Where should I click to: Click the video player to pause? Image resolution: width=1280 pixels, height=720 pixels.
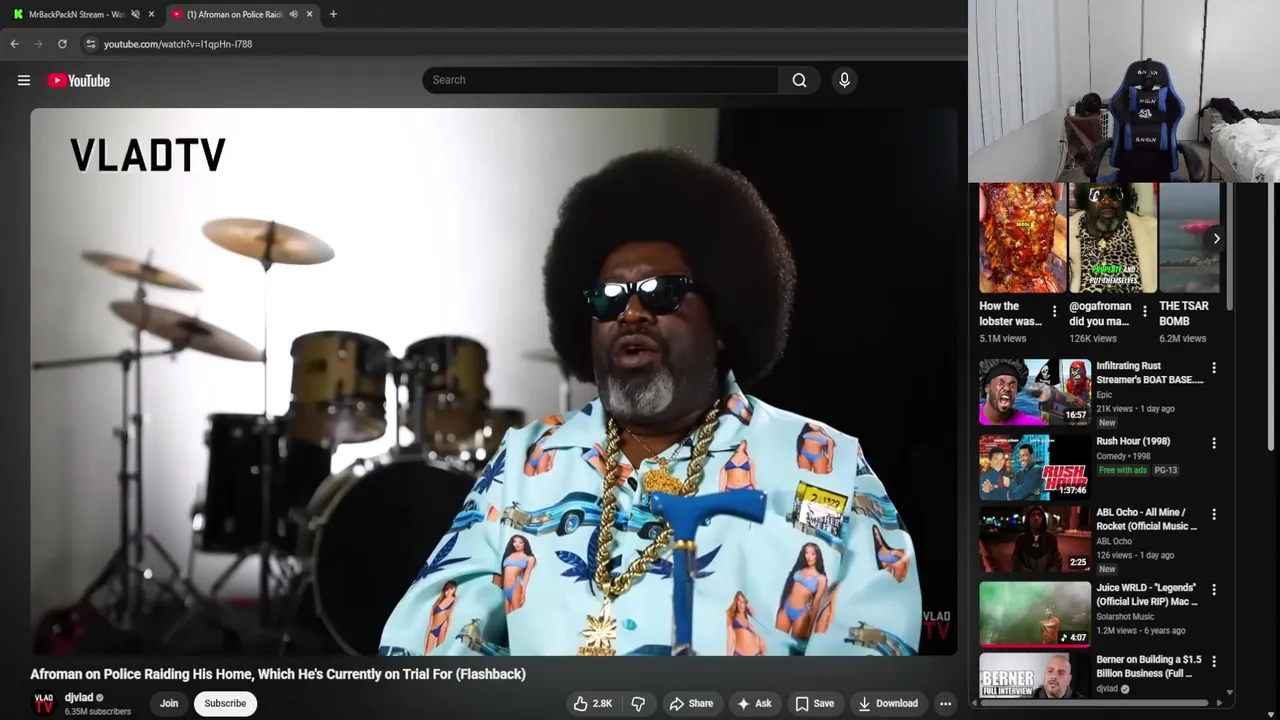pos(493,381)
